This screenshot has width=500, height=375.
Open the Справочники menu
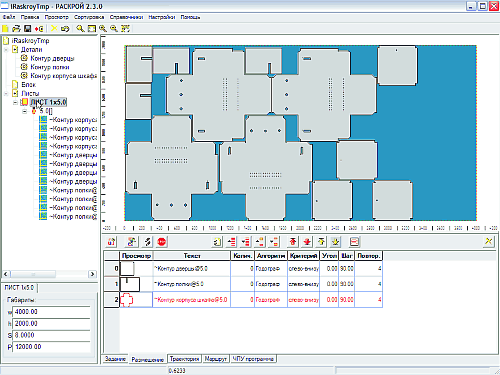pos(127,17)
